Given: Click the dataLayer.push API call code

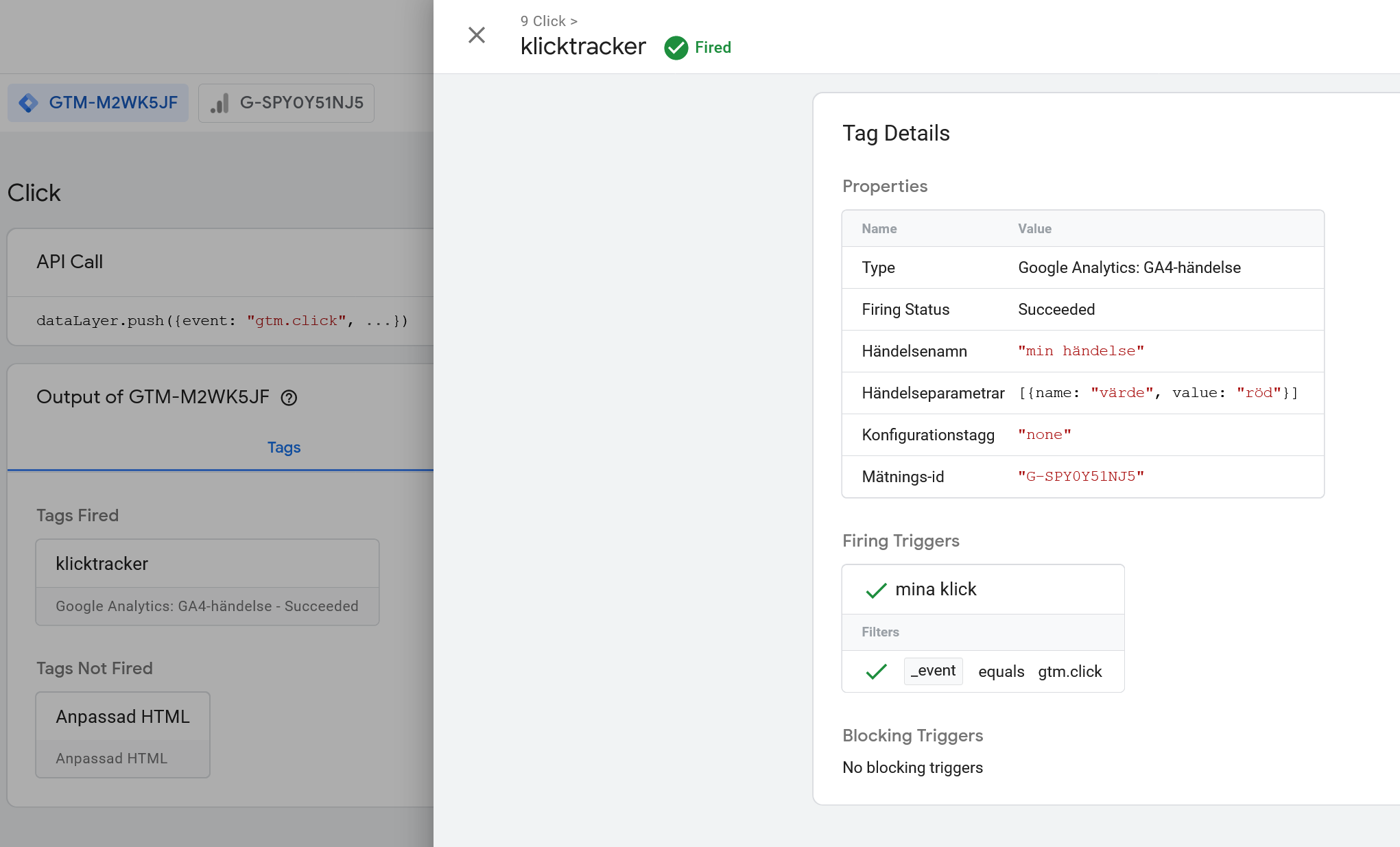Looking at the screenshot, I should (222, 321).
